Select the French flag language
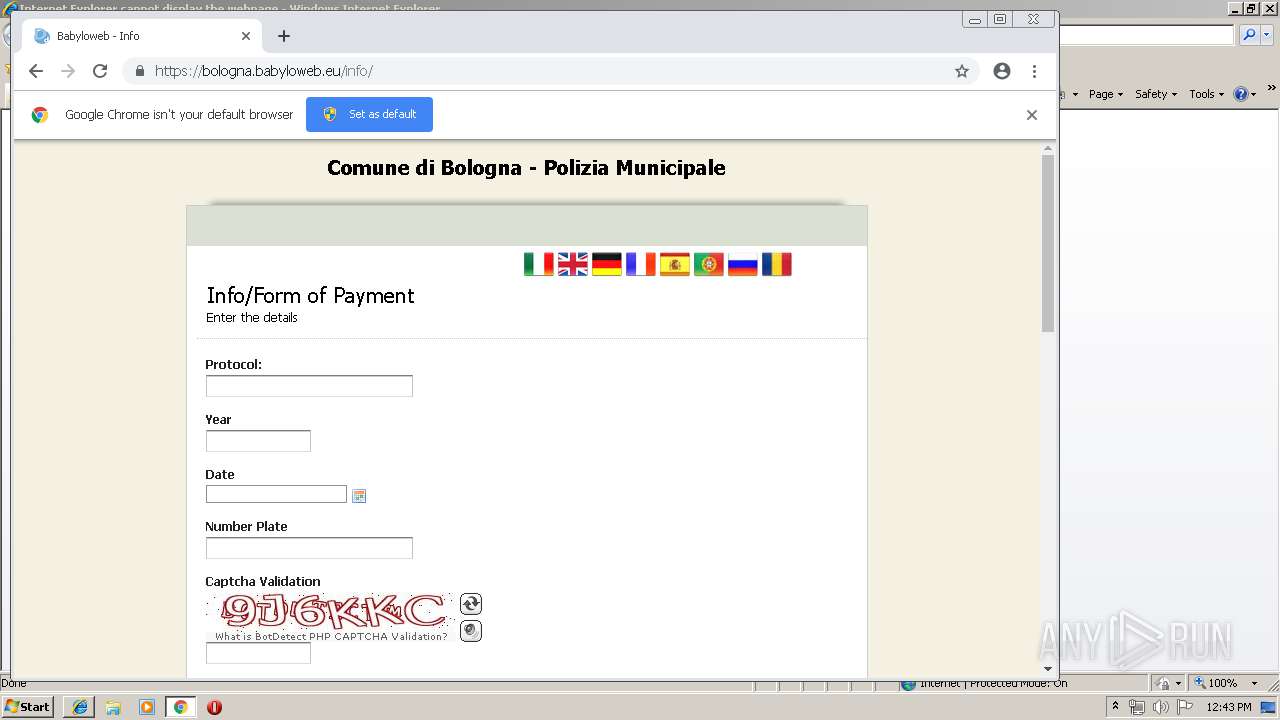Viewport: 1280px width, 720px height. [640, 264]
